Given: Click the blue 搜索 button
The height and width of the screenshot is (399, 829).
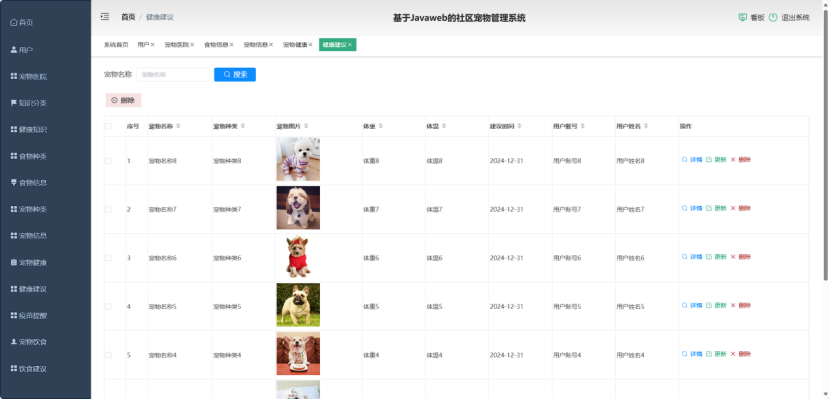Looking at the screenshot, I should [x=235, y=75].
